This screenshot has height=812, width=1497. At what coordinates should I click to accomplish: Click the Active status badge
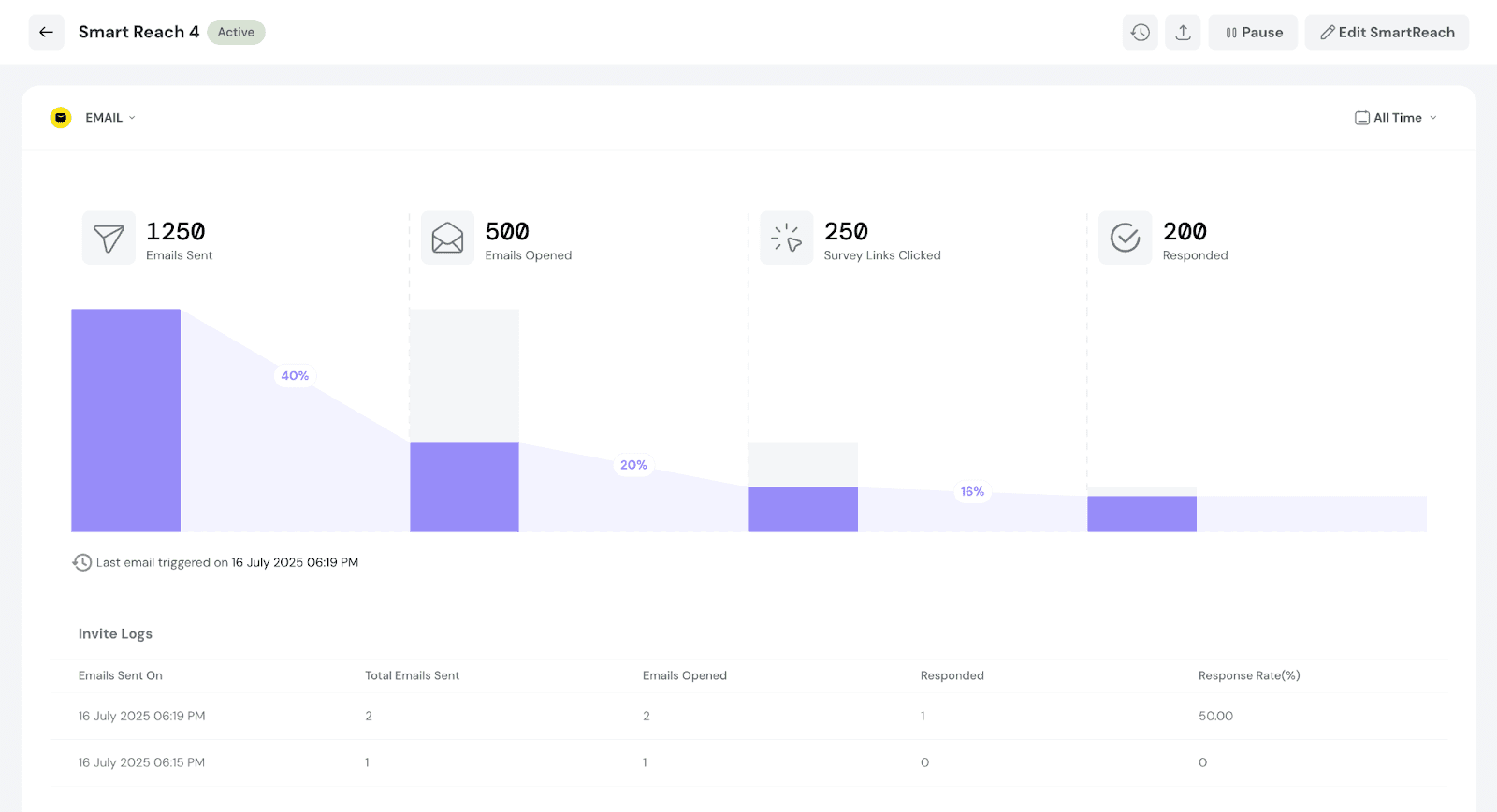[236, 32]
